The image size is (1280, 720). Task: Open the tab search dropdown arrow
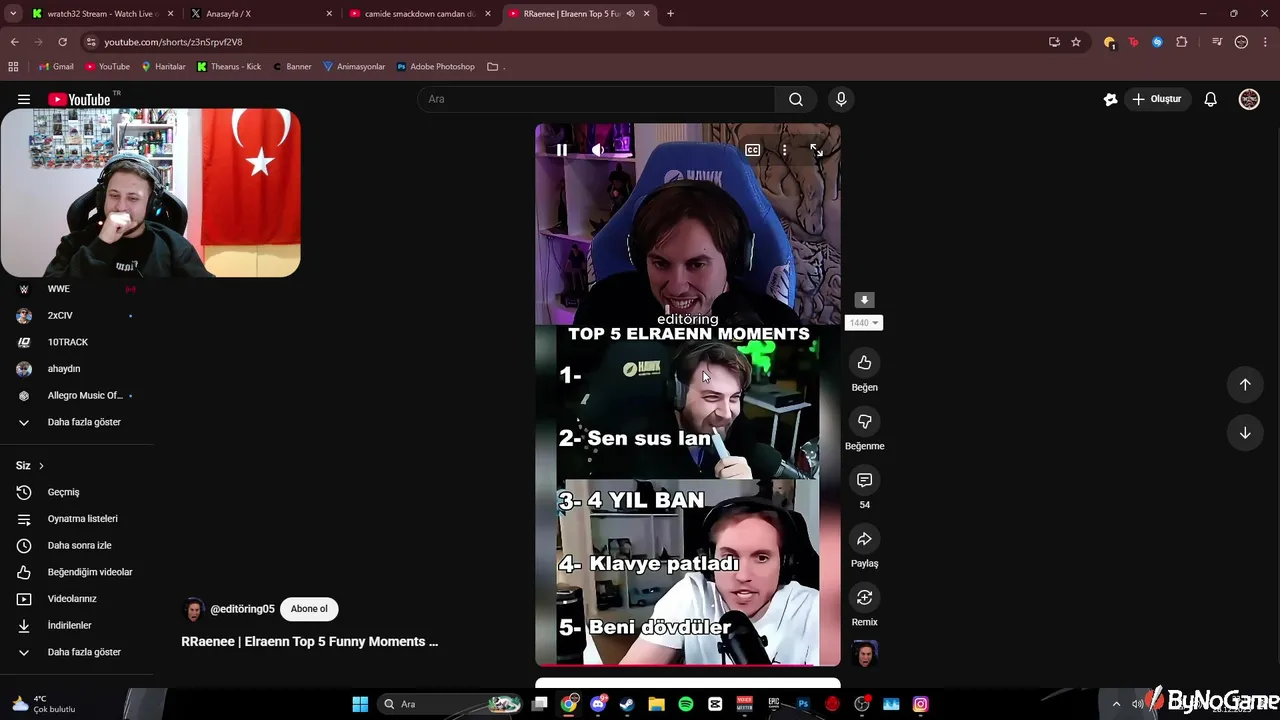pyautogui.click(x=13, y=14)
